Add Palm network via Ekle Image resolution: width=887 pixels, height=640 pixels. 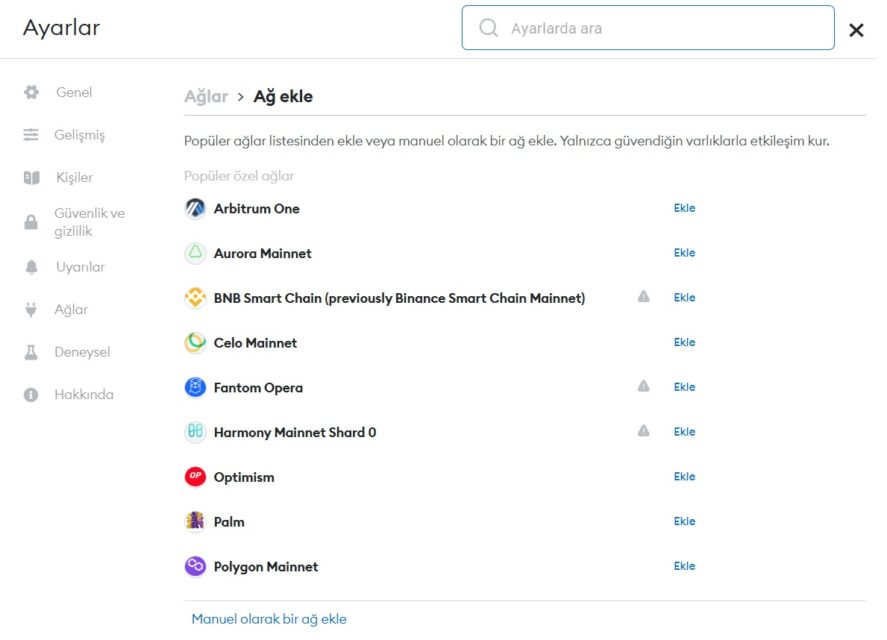pyautogui.click(x=684, y=521)
